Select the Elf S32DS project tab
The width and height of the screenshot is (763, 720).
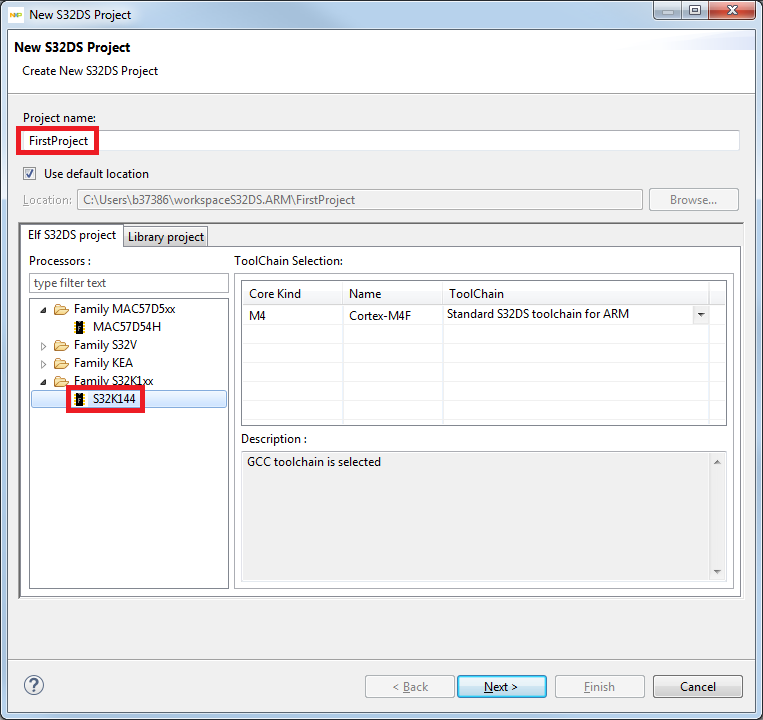[x=72, y=235]
